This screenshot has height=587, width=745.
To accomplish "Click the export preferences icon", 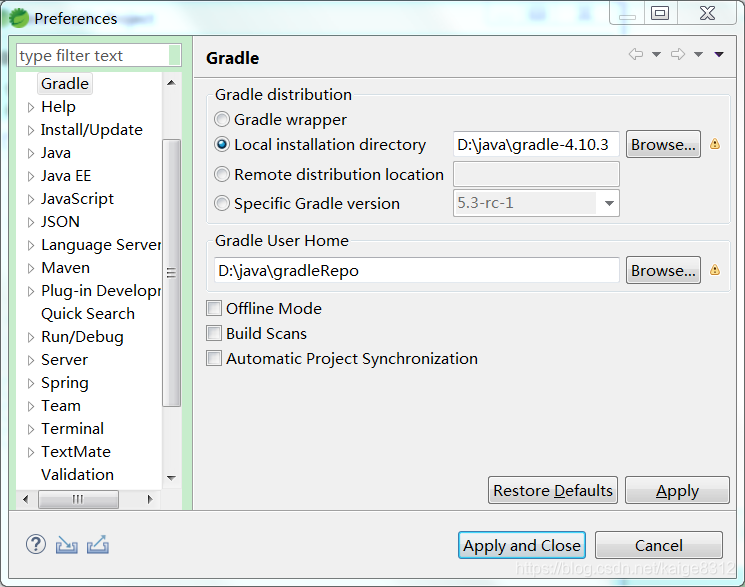I will pyautogui.click(x=98, y=545).
